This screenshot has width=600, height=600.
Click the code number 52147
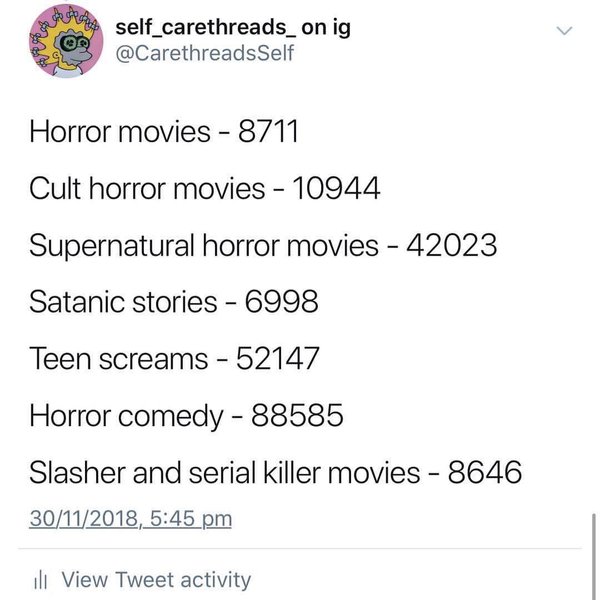tap(277, 358)
